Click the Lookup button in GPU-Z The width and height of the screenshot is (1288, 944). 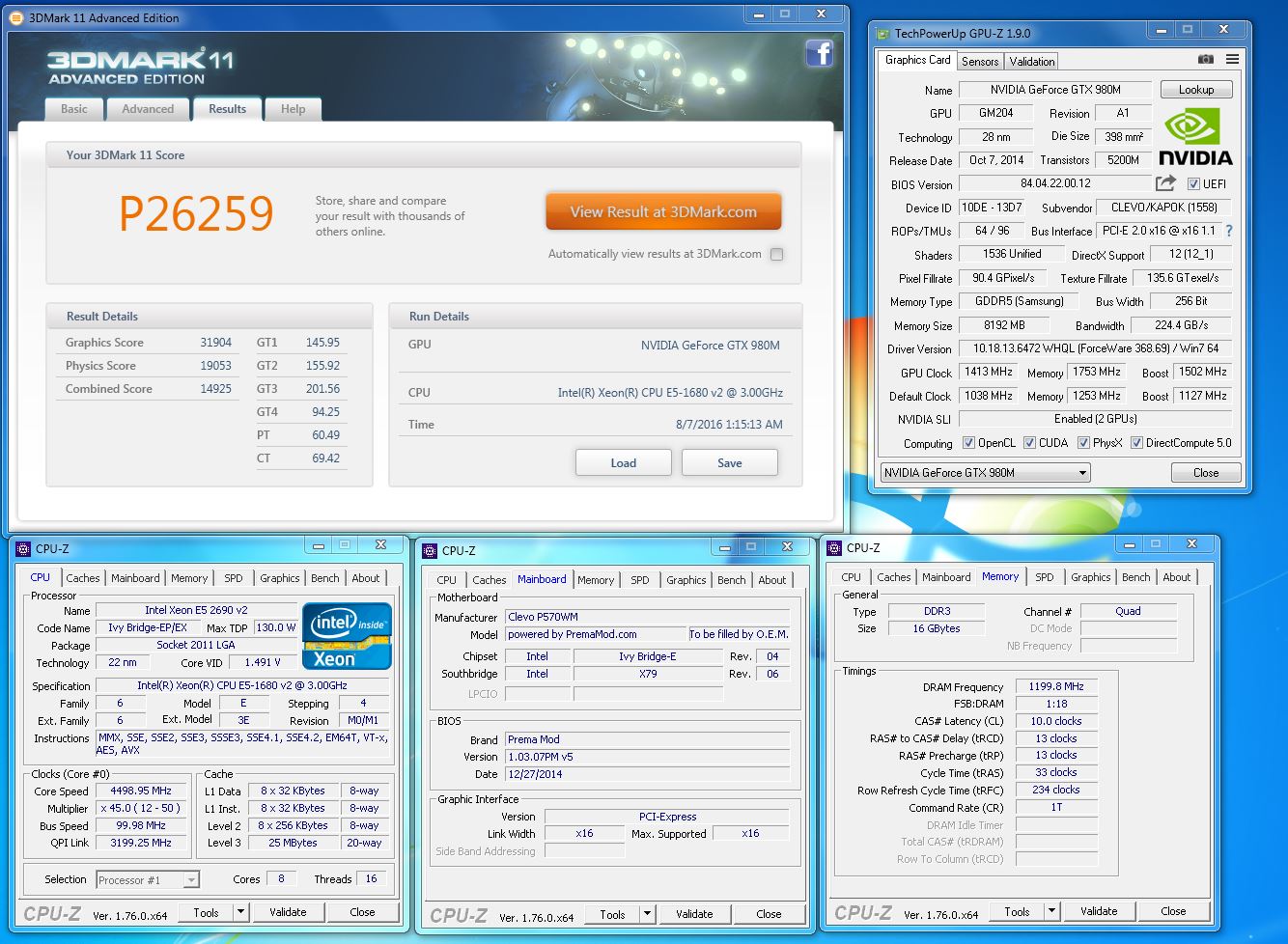click(1196, 90)
